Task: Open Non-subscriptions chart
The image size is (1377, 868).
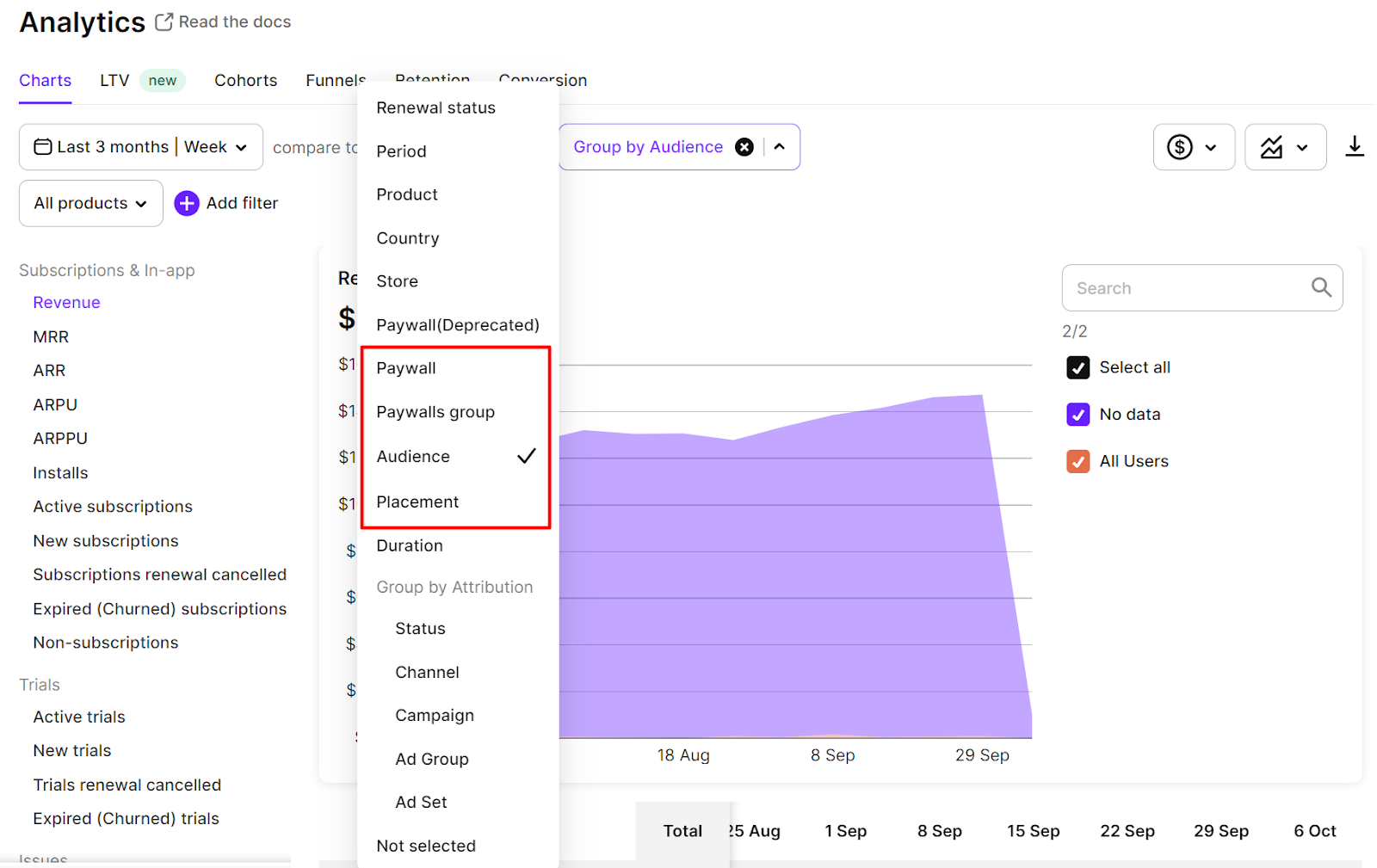Action: point(106,643)
